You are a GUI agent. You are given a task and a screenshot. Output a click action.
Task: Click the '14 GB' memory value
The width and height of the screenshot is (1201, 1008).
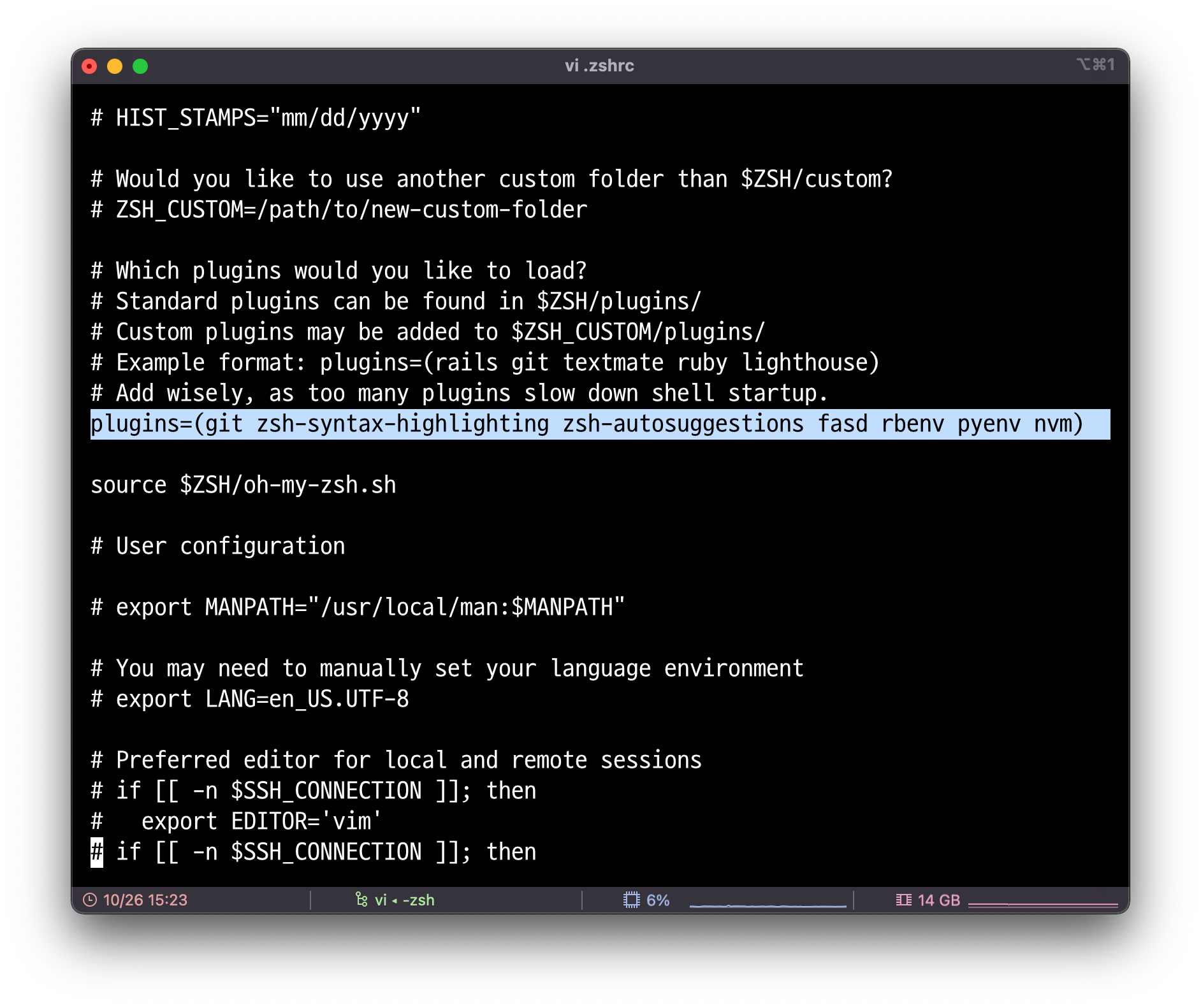coord(939,900)
